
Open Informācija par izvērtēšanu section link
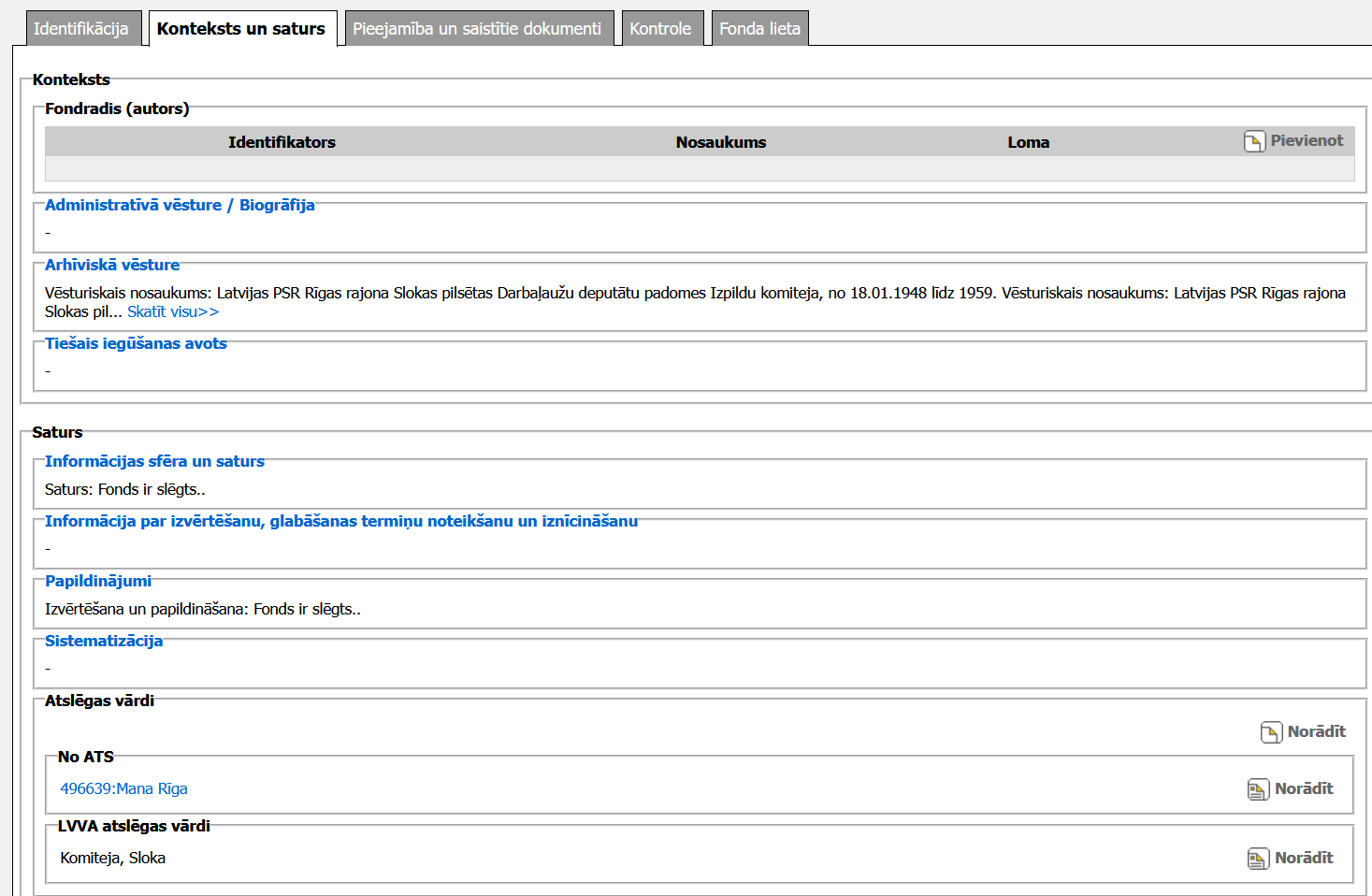pyautogui.click(x=341, y=521)
